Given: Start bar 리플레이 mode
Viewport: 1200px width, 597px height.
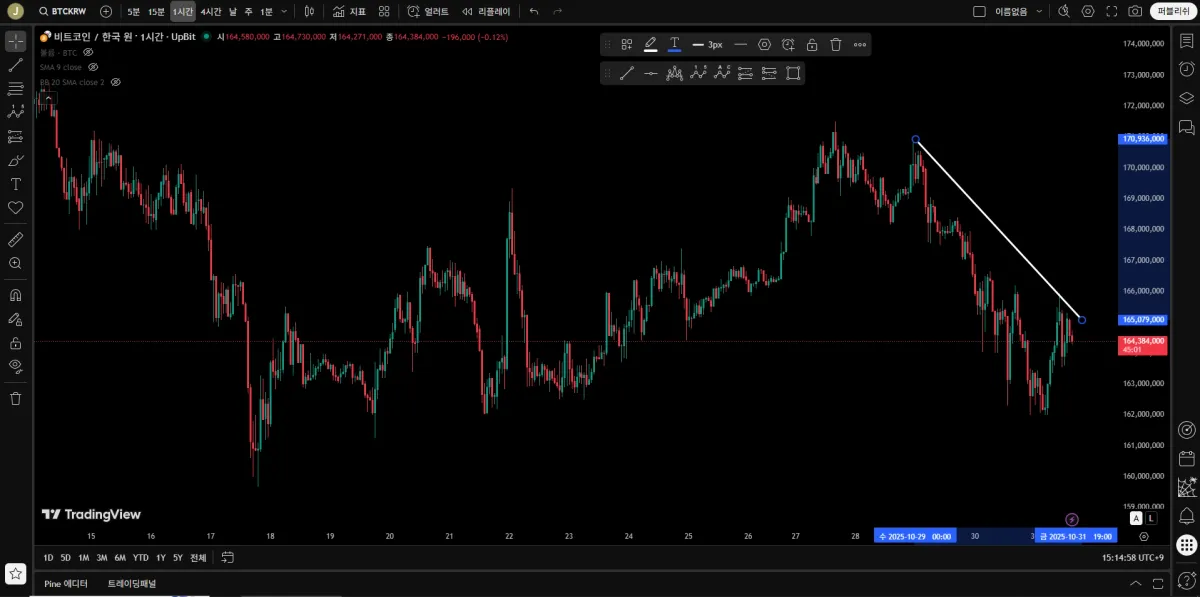Looking at the screenshot, I should (x=486, y=11).
